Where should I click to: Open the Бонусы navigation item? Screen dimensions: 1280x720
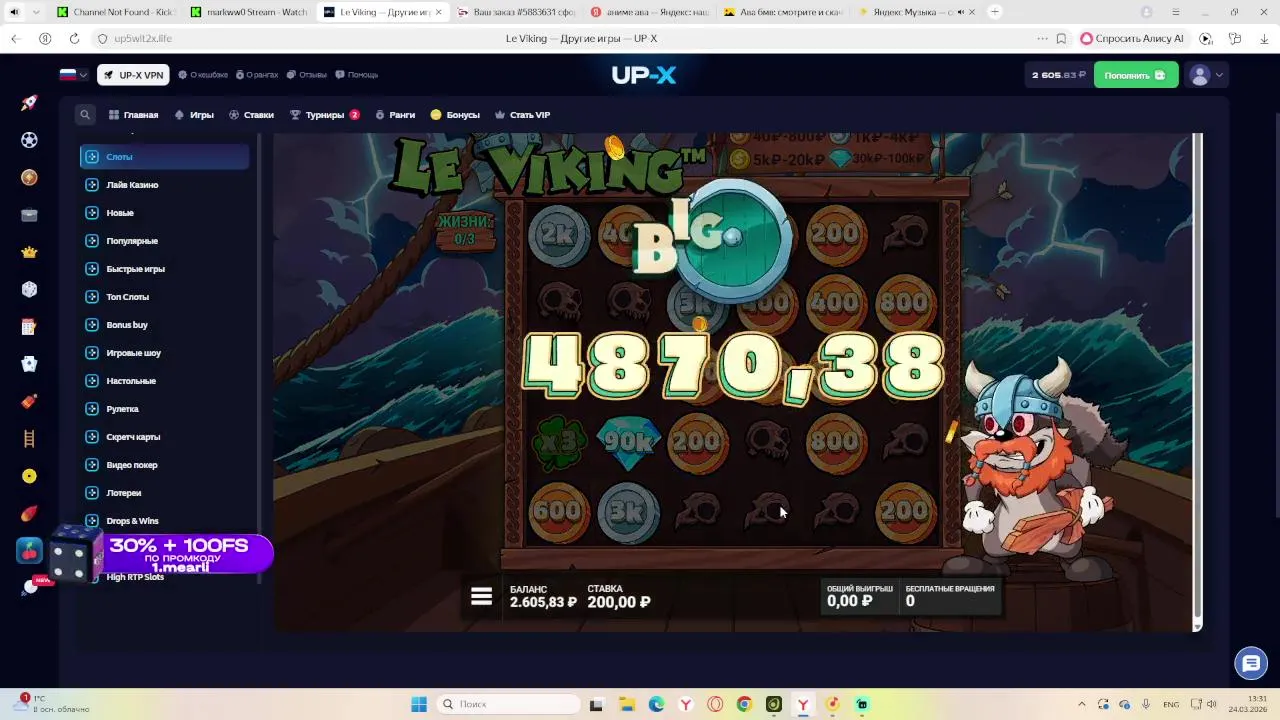[x=455, y=115]
